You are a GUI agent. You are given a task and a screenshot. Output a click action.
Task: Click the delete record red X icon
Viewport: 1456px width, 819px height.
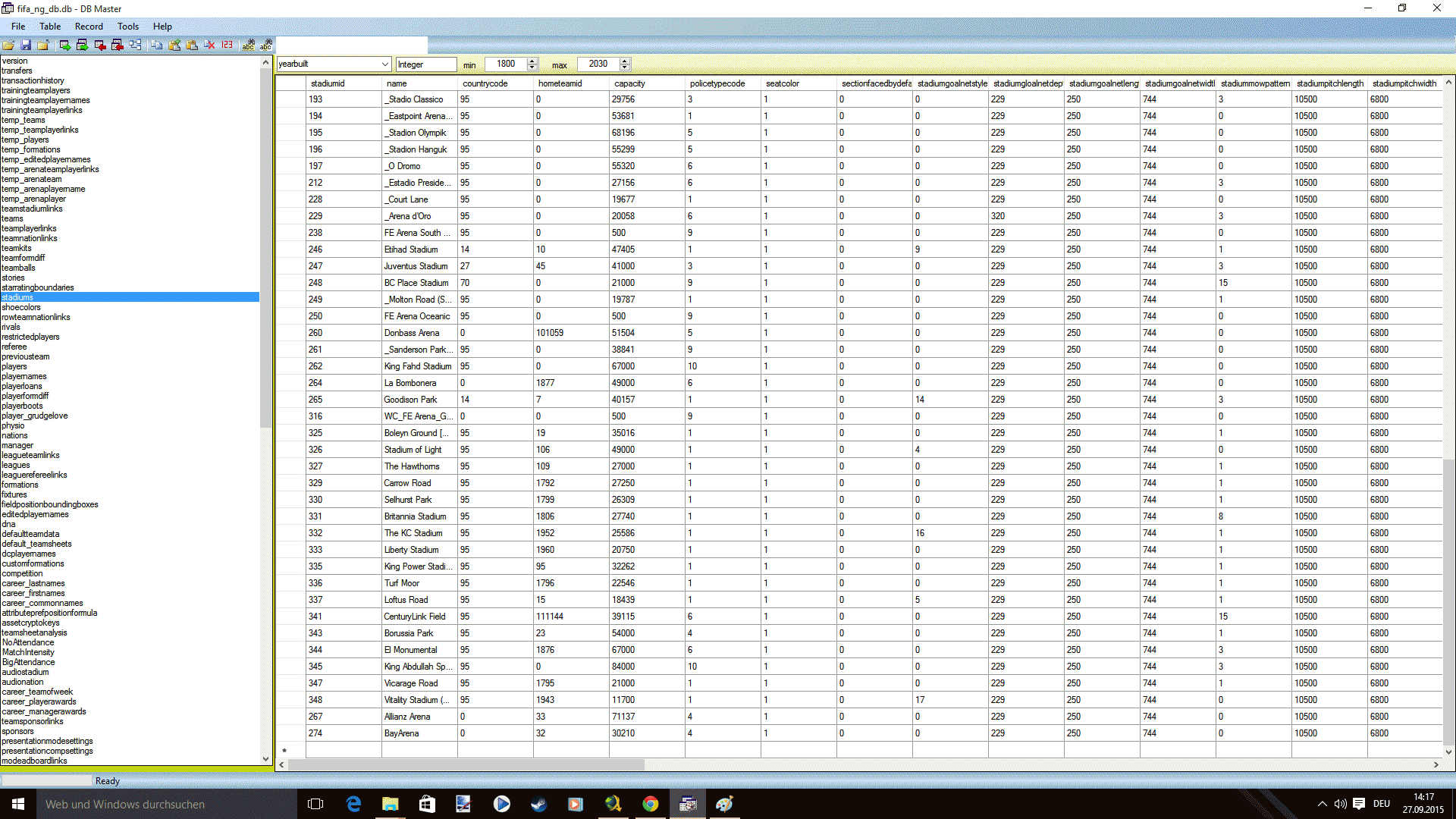(209, 45)
